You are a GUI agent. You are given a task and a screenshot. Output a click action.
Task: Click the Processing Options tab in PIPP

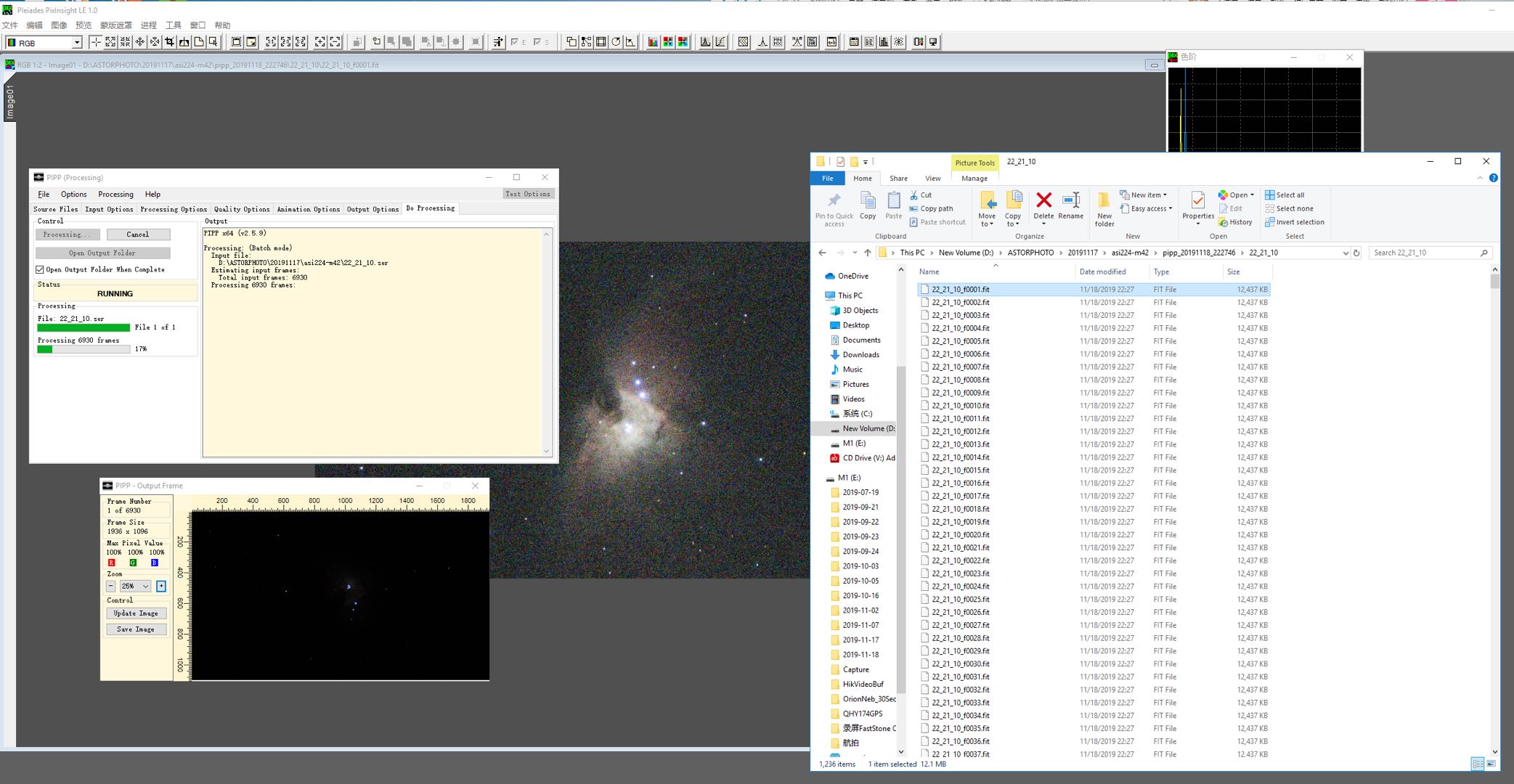[x=174, y=209]
